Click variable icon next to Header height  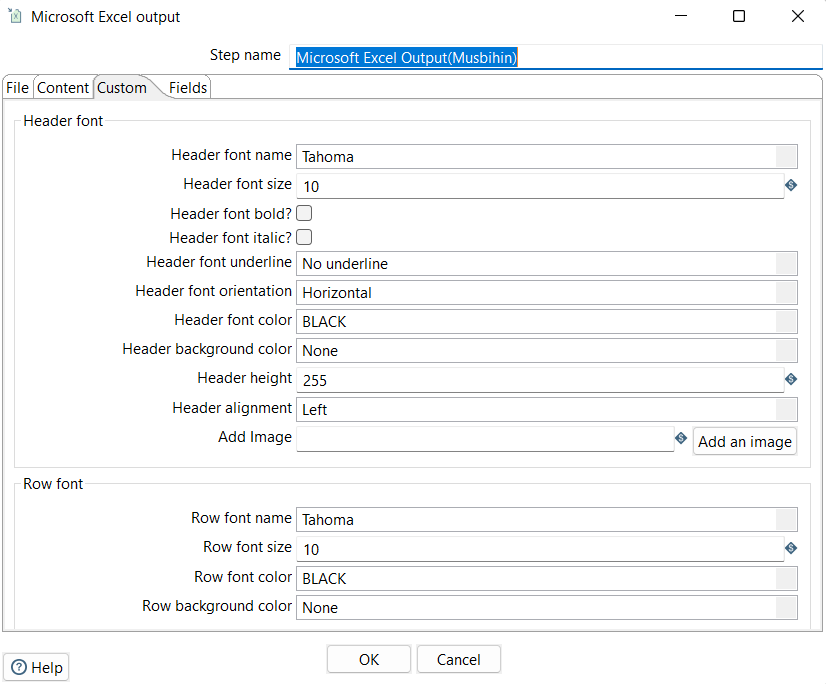[791, 379]
